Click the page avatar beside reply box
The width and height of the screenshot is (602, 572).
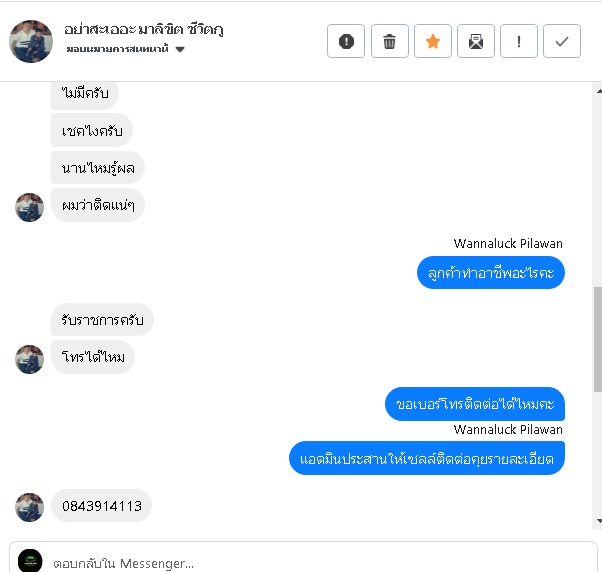pyautogui.click(x=30, y=560)
